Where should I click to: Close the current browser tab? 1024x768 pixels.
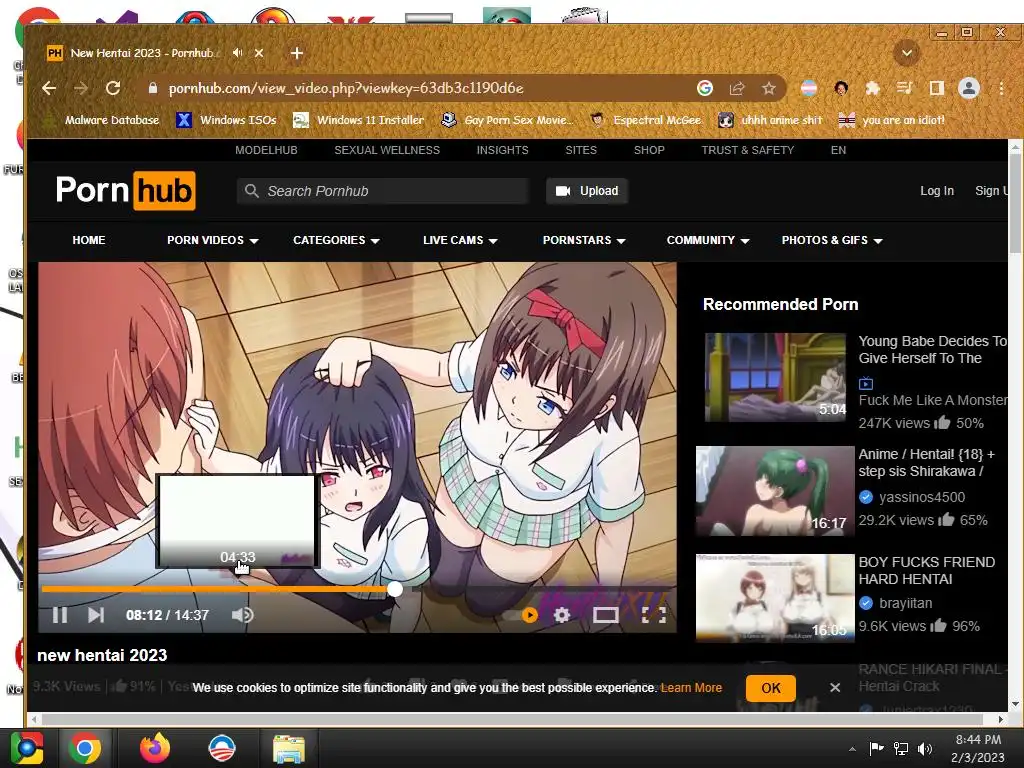tap(259, 53)
